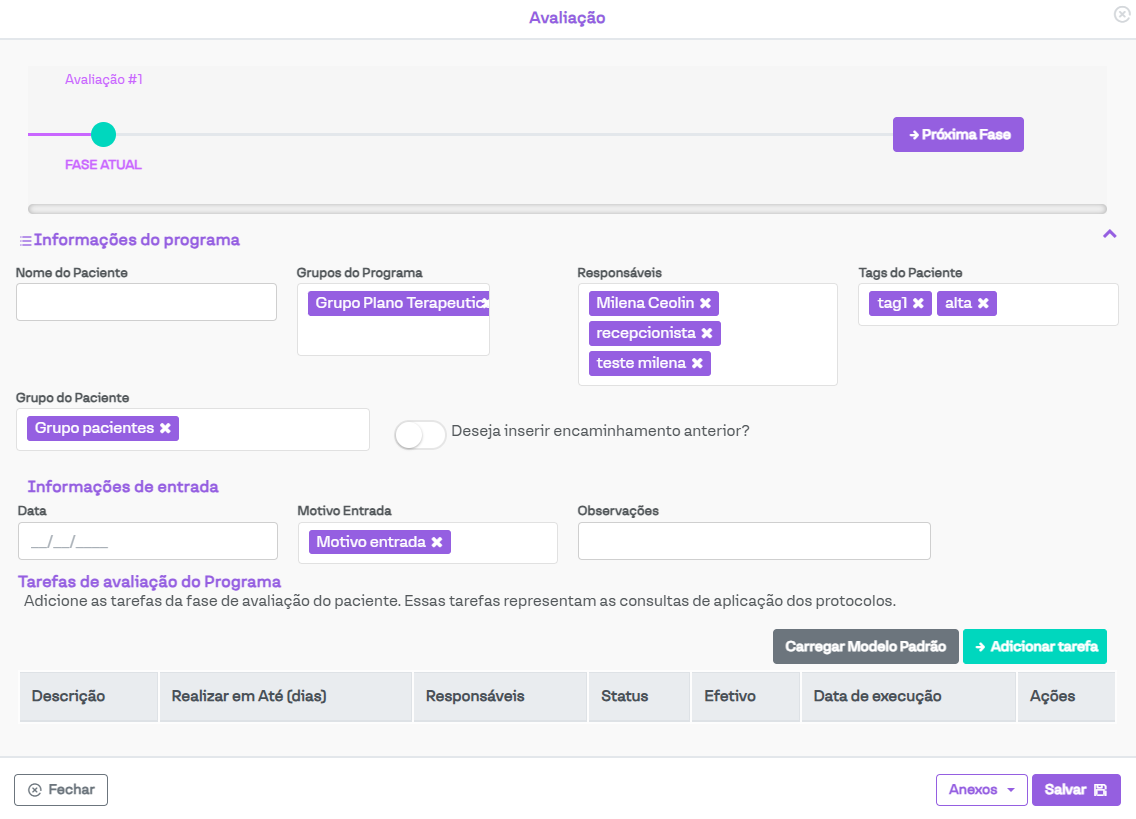
Task: Remove the Grupo Plano Terapeutico tag
Action: [x=485, y=303]
